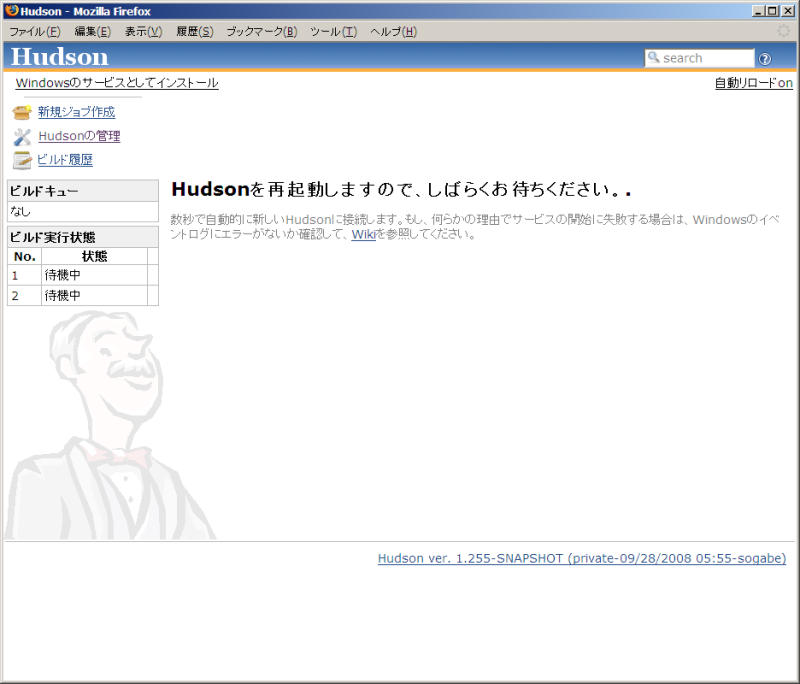Follow the Wiki link in the message
Screen dimensions: 800x684
tap(363, 234)
